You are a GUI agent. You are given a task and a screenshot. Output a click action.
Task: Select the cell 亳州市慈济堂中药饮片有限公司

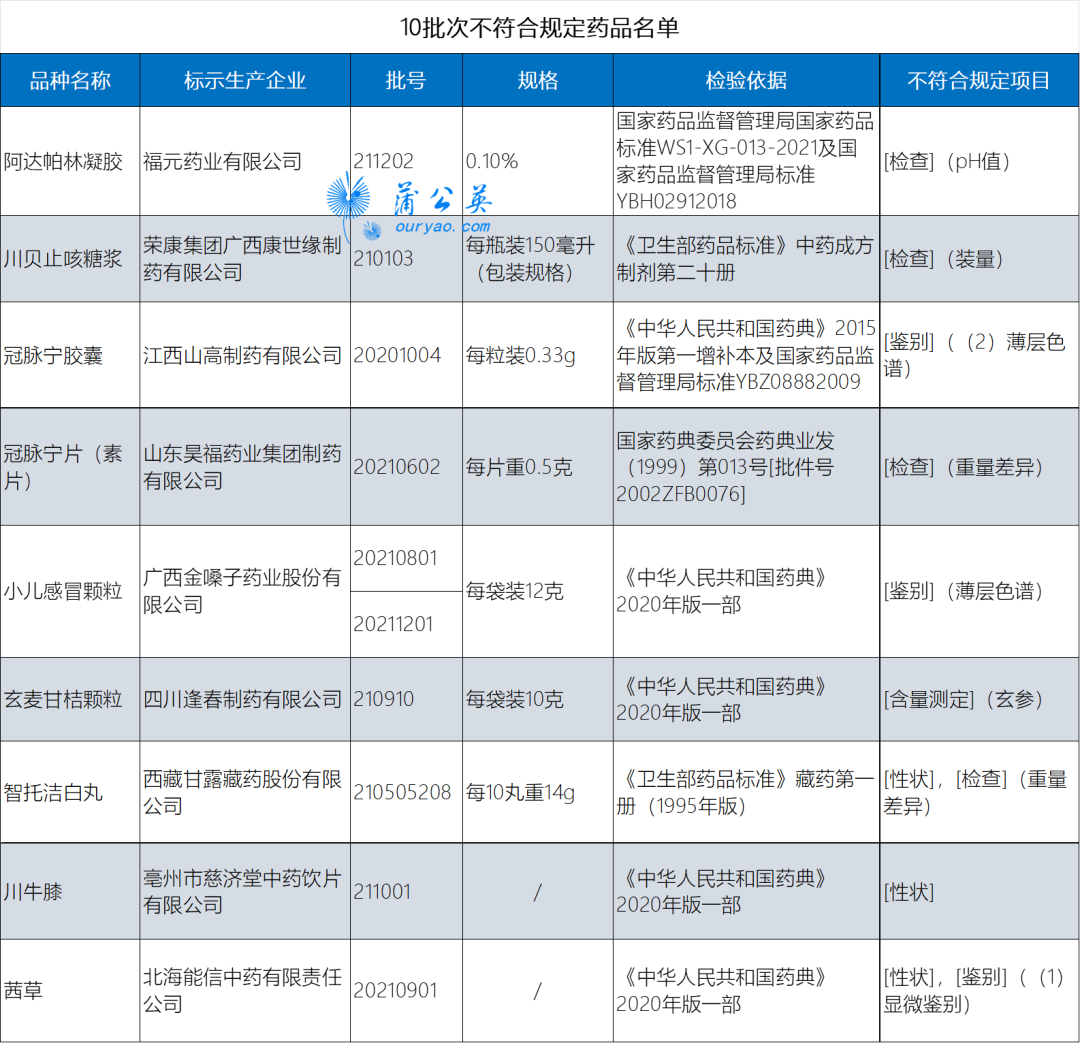(245, 891)
